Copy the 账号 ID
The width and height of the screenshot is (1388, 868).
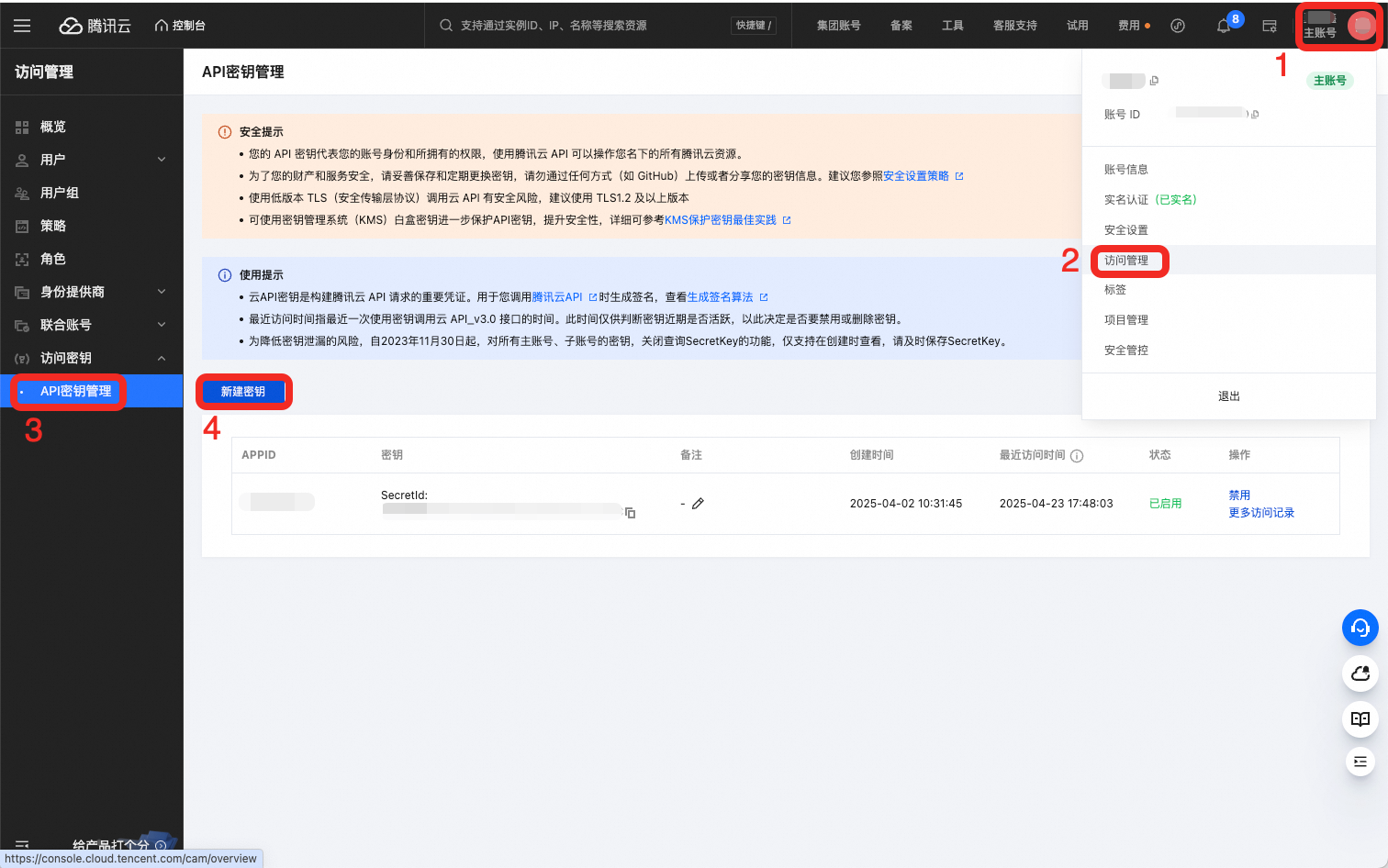[1255, 115]
